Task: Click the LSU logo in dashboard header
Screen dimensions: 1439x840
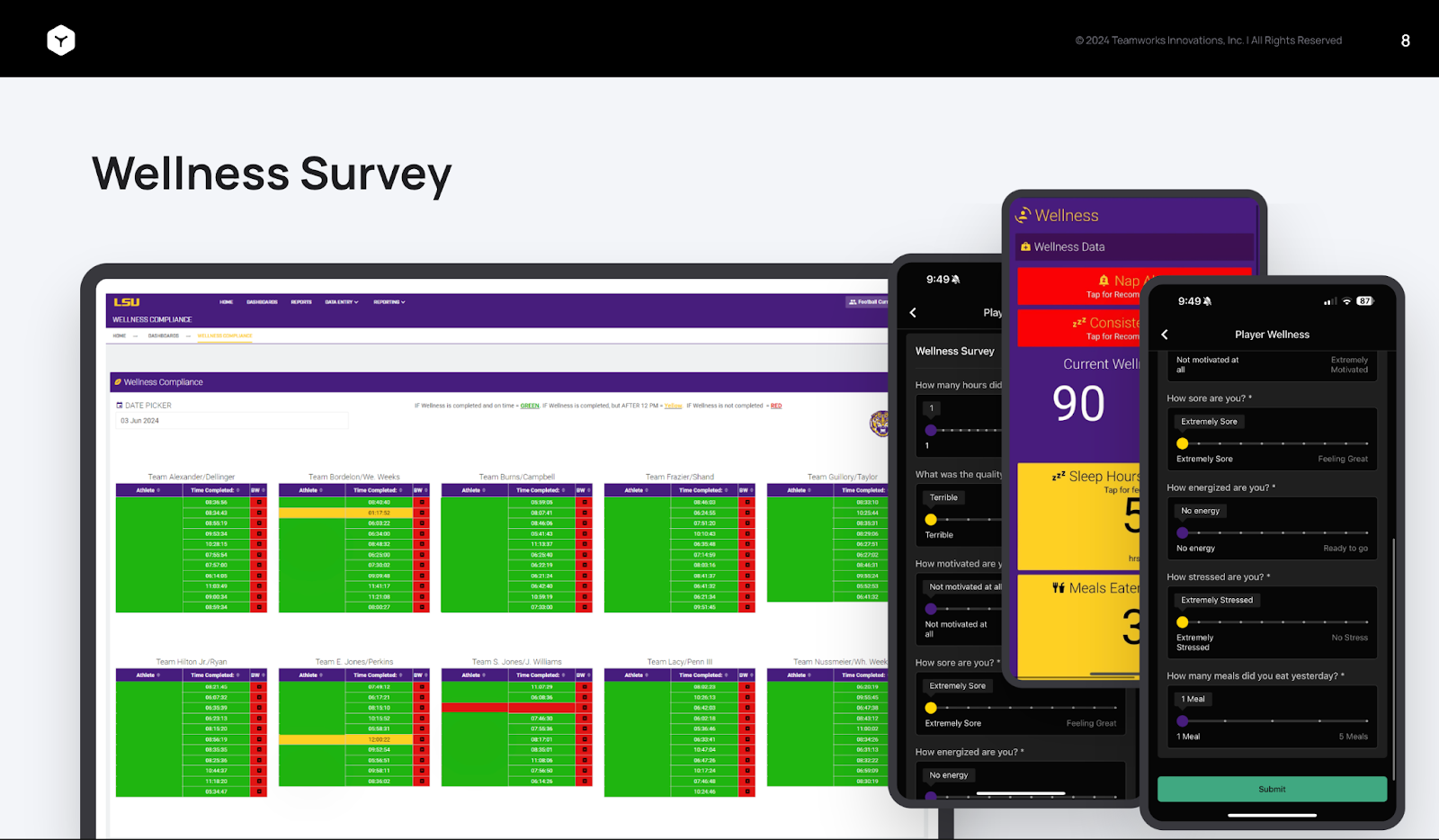Action: (x=127, y=302)
